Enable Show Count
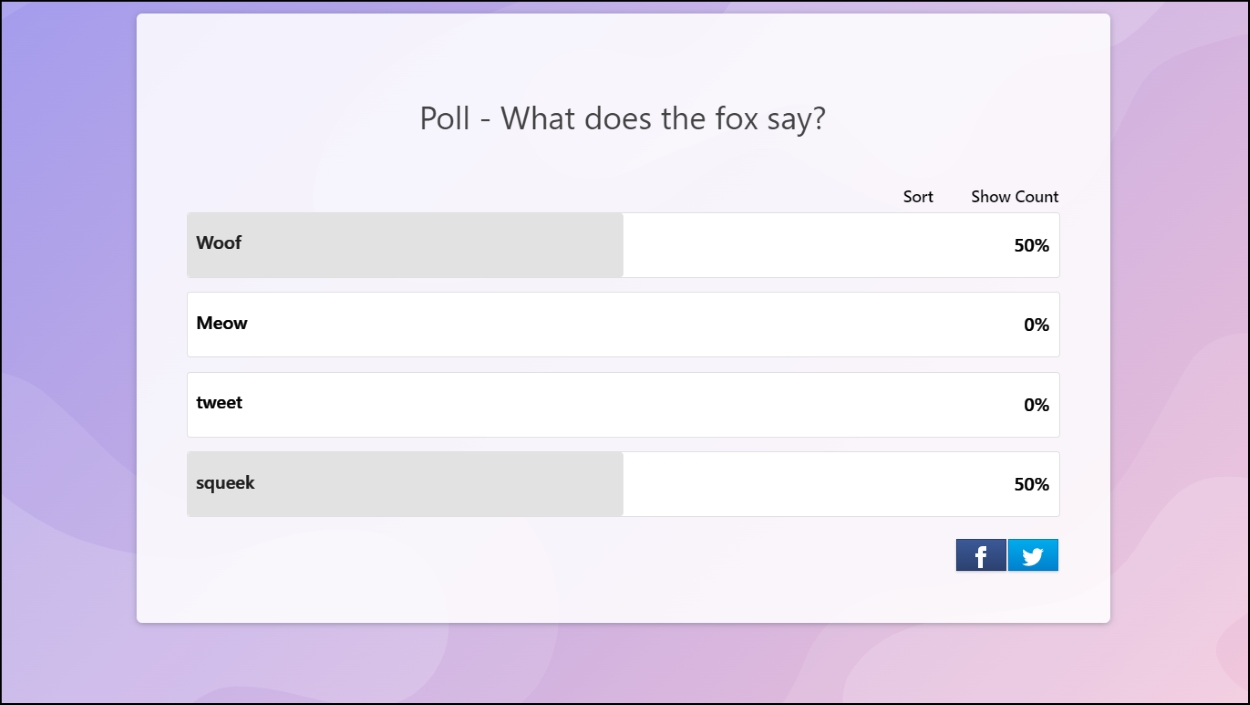 1015,197
